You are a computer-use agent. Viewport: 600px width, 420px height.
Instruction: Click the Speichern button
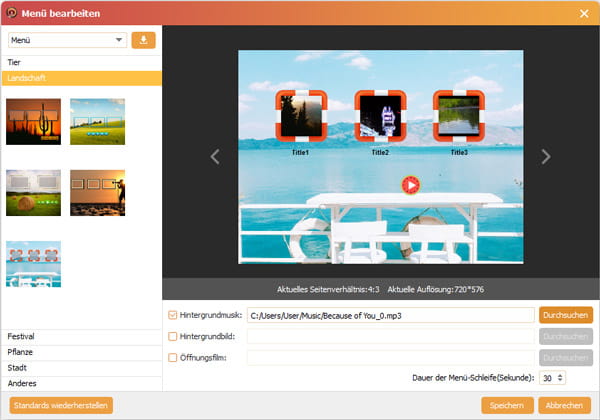(506, 405)
